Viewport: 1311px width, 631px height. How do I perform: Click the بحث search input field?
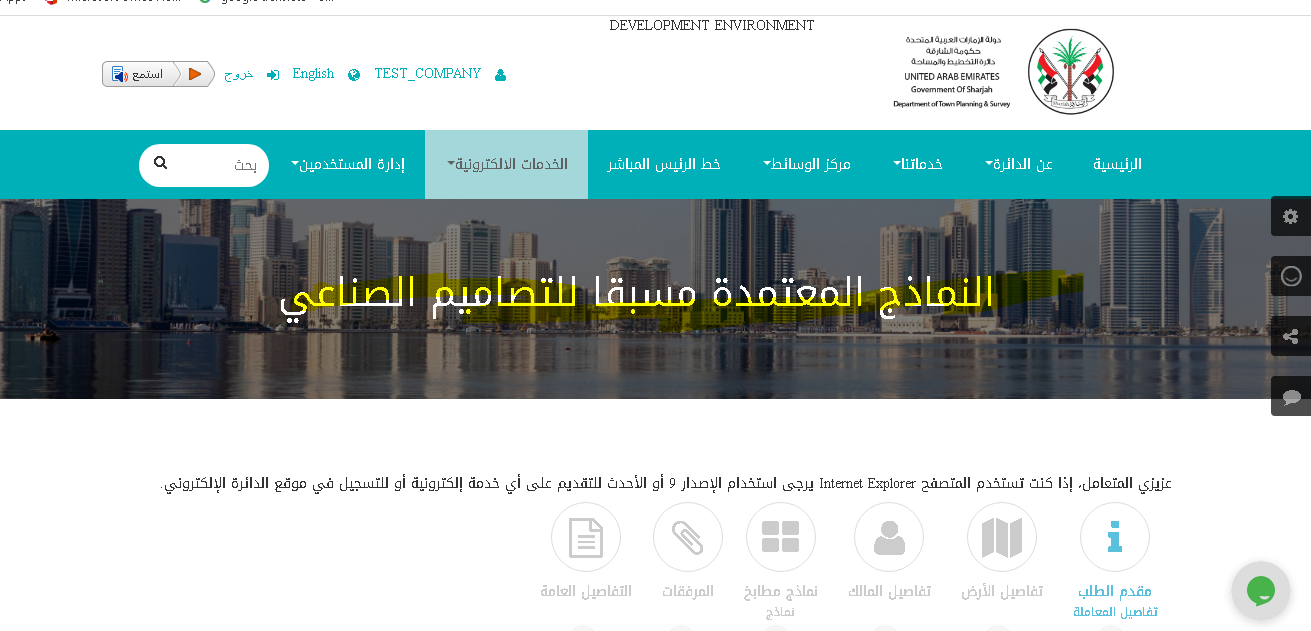(204, 165)
